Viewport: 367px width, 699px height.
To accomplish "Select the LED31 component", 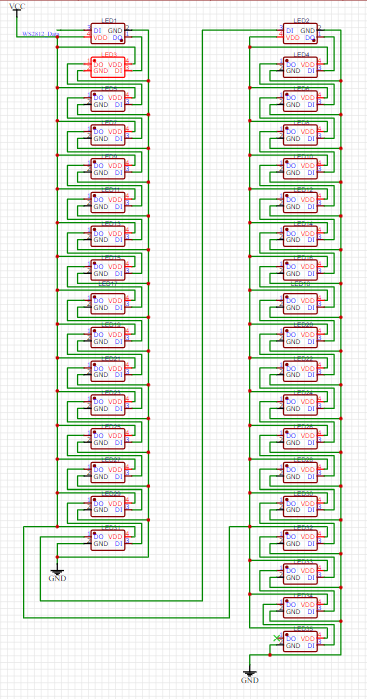I will coord(108,540).
